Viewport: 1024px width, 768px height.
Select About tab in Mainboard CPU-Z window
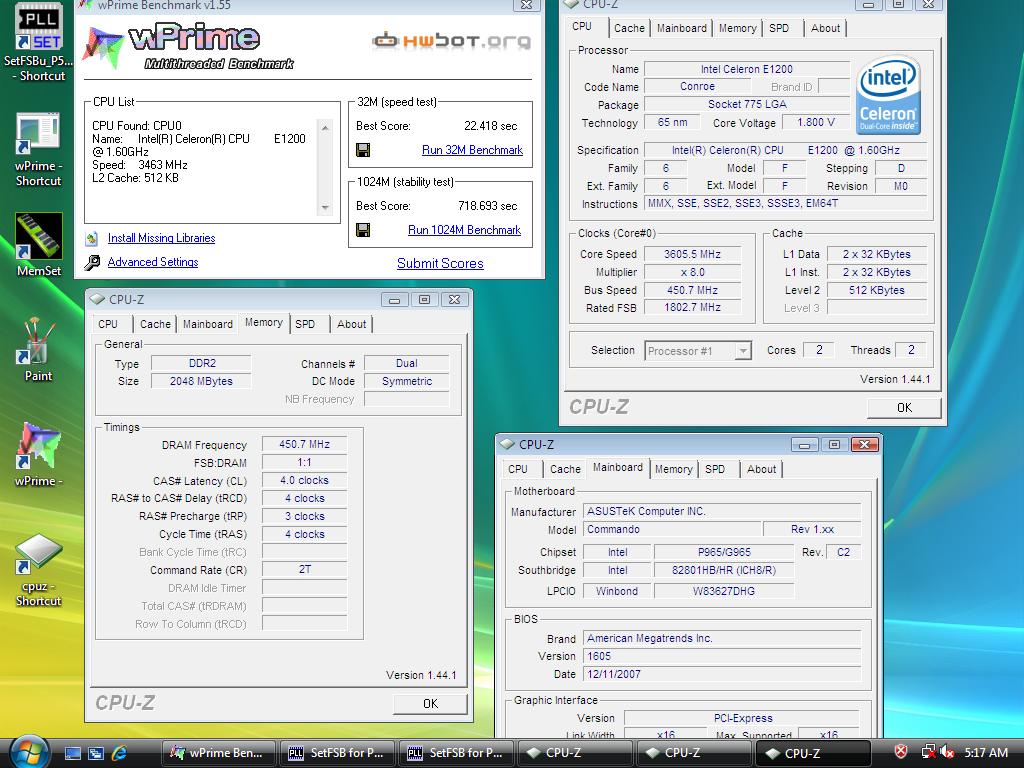761,469
